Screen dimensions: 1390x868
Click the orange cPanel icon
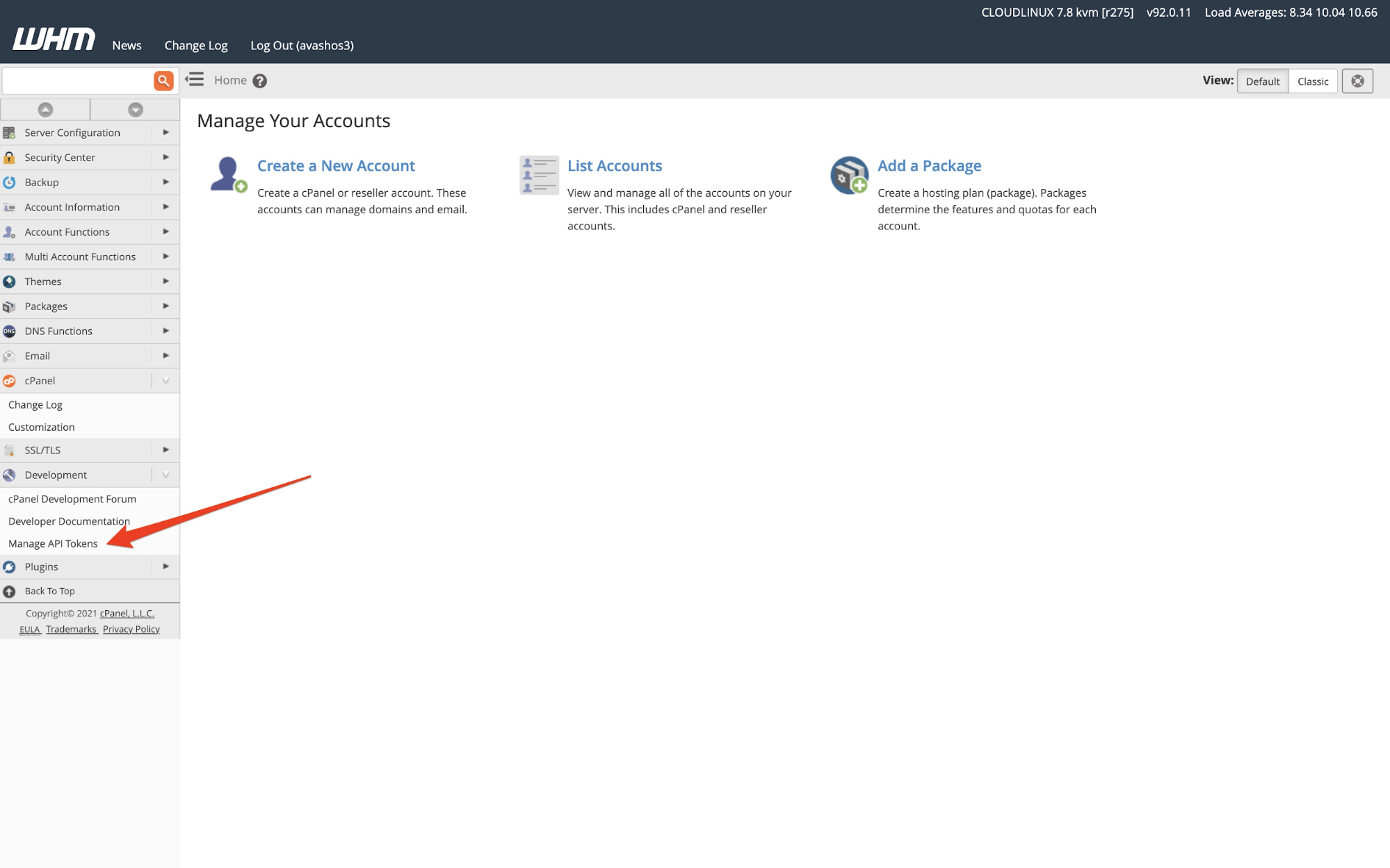(9, 381)
